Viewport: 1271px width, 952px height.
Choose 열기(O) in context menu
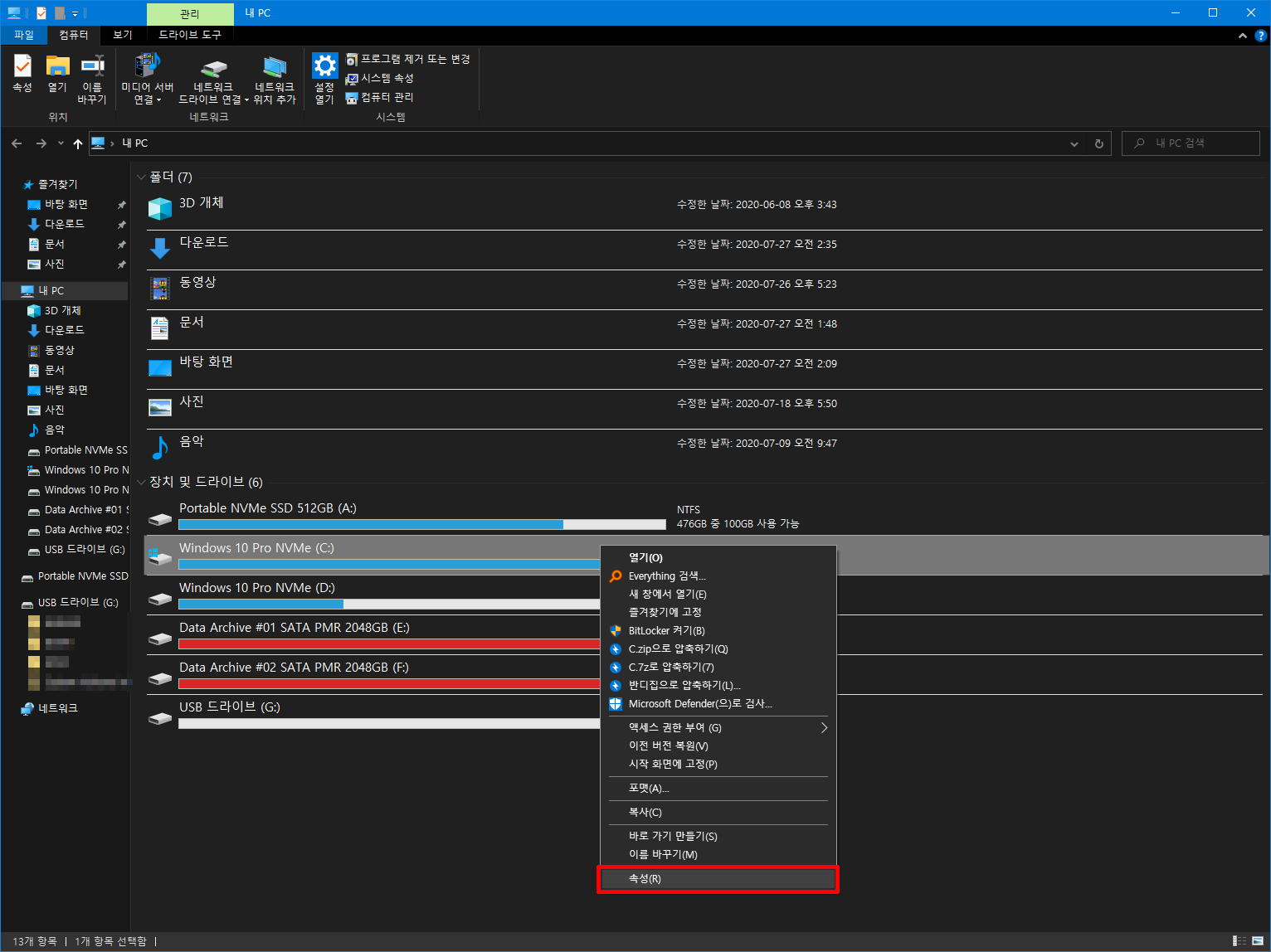(x=718, y=557)
